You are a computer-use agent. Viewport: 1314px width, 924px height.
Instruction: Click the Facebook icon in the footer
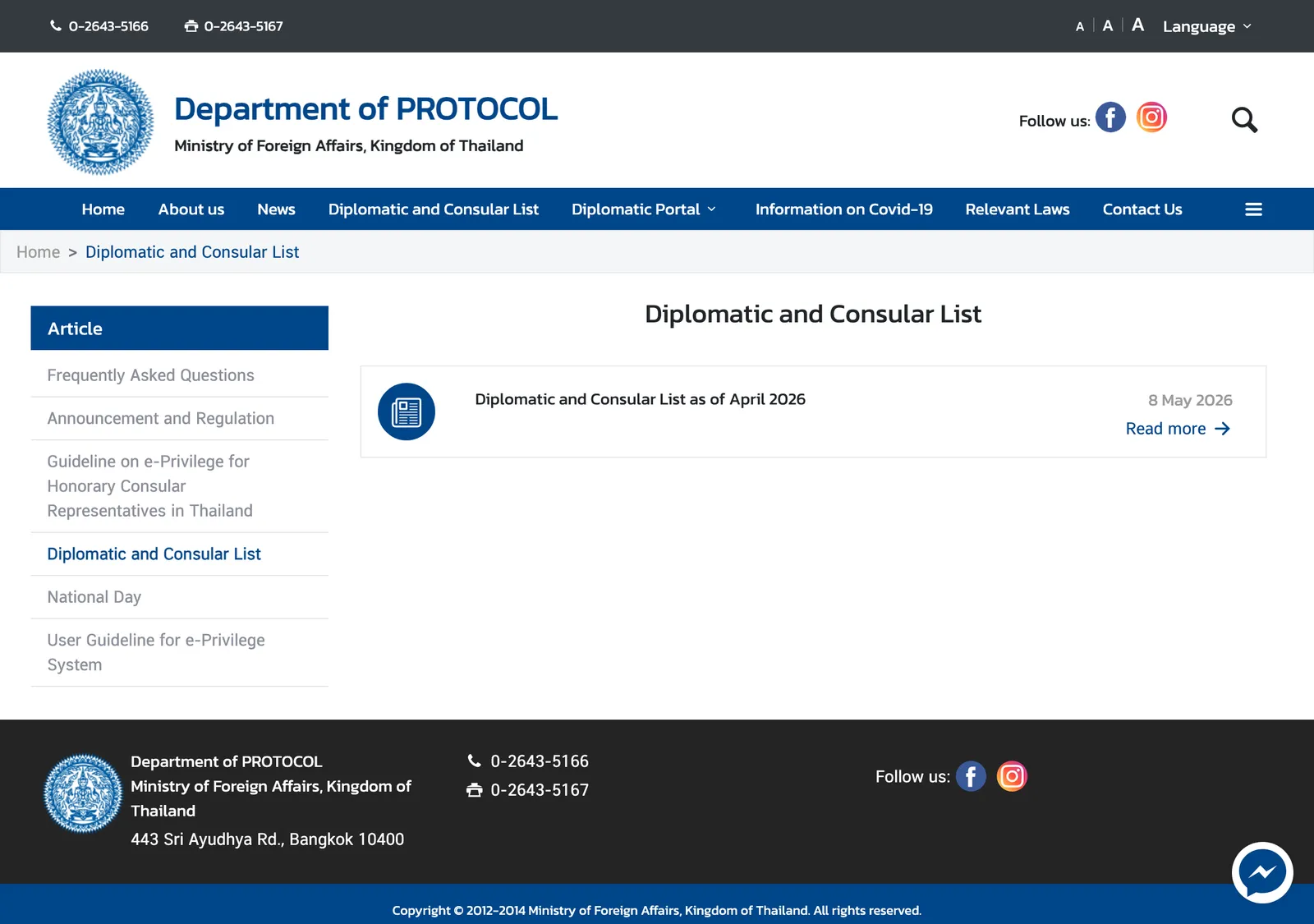pyautogui.click(x=971, y=776)
